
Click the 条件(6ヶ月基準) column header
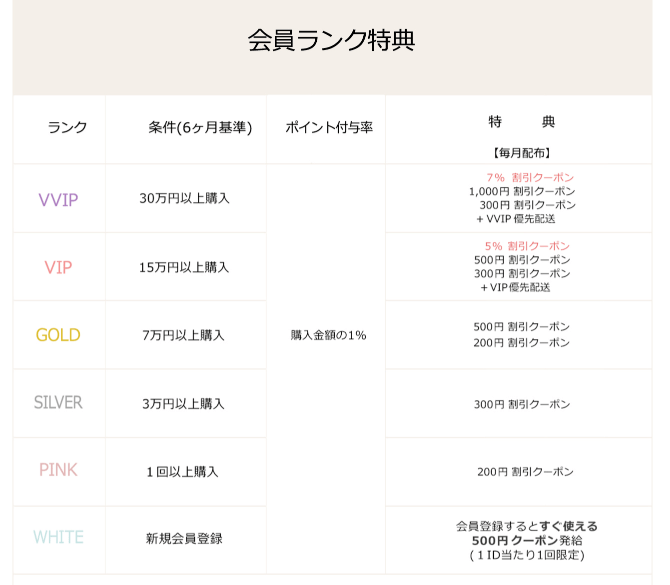point(200,127)
